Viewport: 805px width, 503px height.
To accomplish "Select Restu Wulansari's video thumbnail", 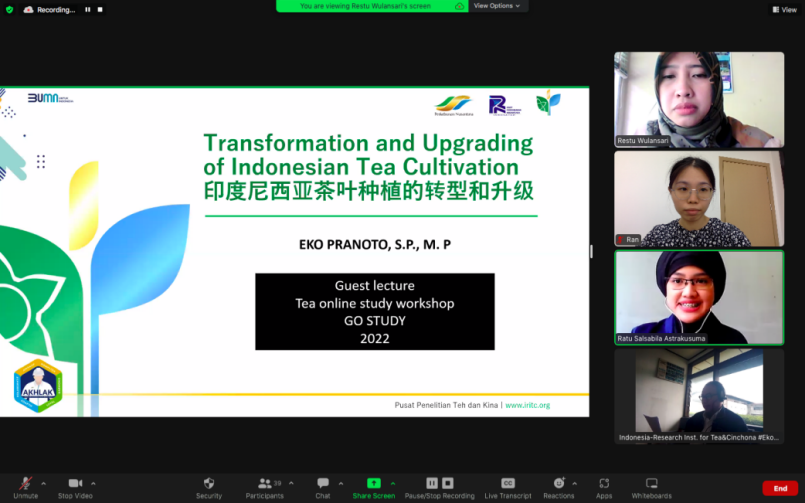I will pos(698,99).
